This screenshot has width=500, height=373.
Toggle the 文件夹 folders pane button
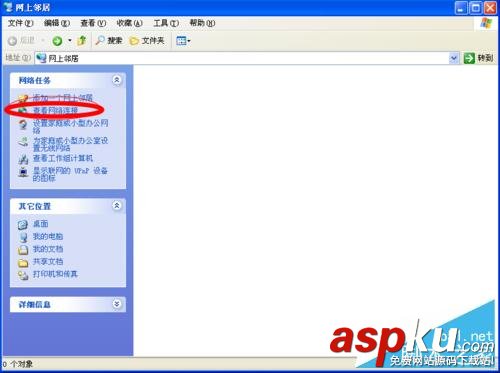click(147, 41)
